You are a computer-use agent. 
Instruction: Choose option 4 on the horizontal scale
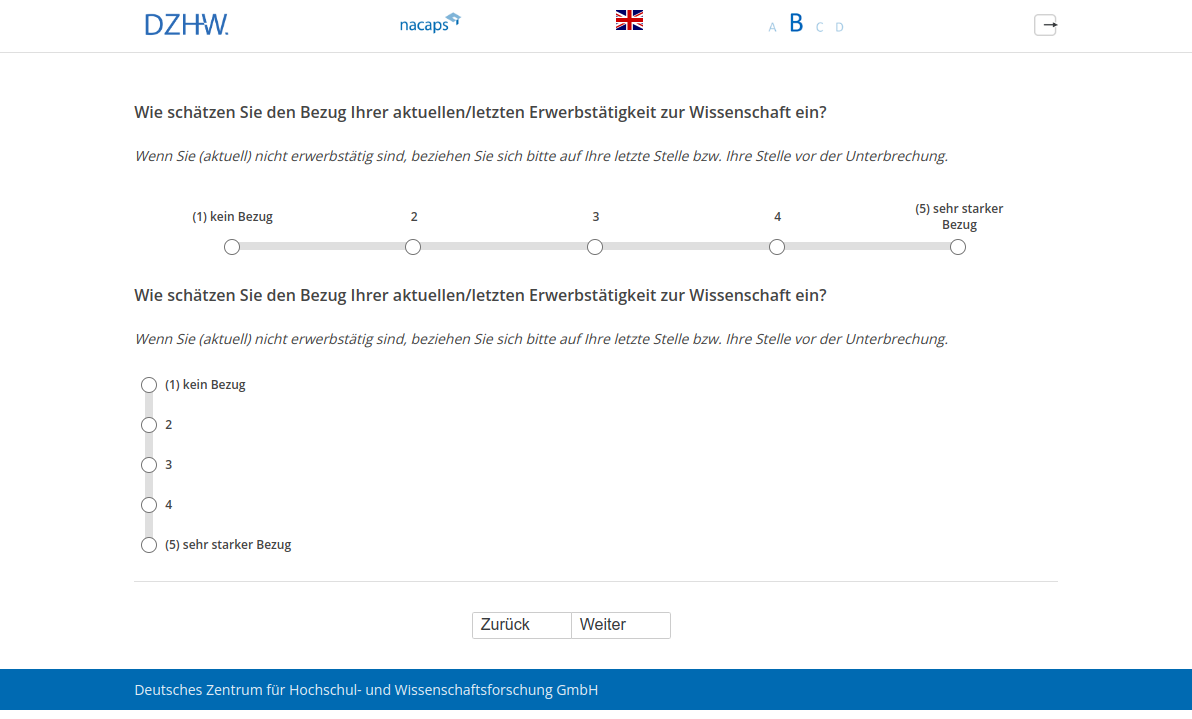coord(777,247)
